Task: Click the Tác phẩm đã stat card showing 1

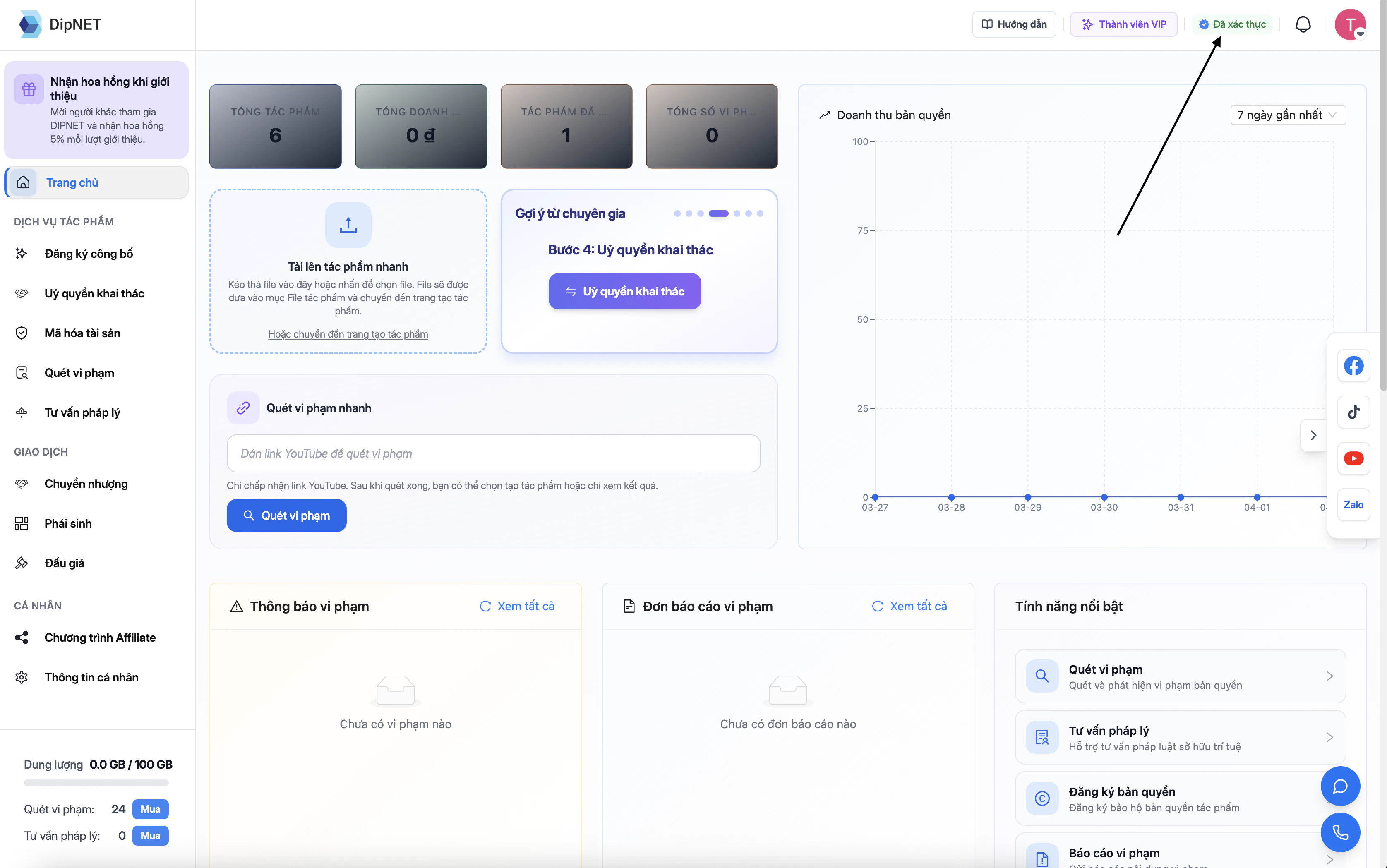Action: pyautogui.click(x=566, y=126)
